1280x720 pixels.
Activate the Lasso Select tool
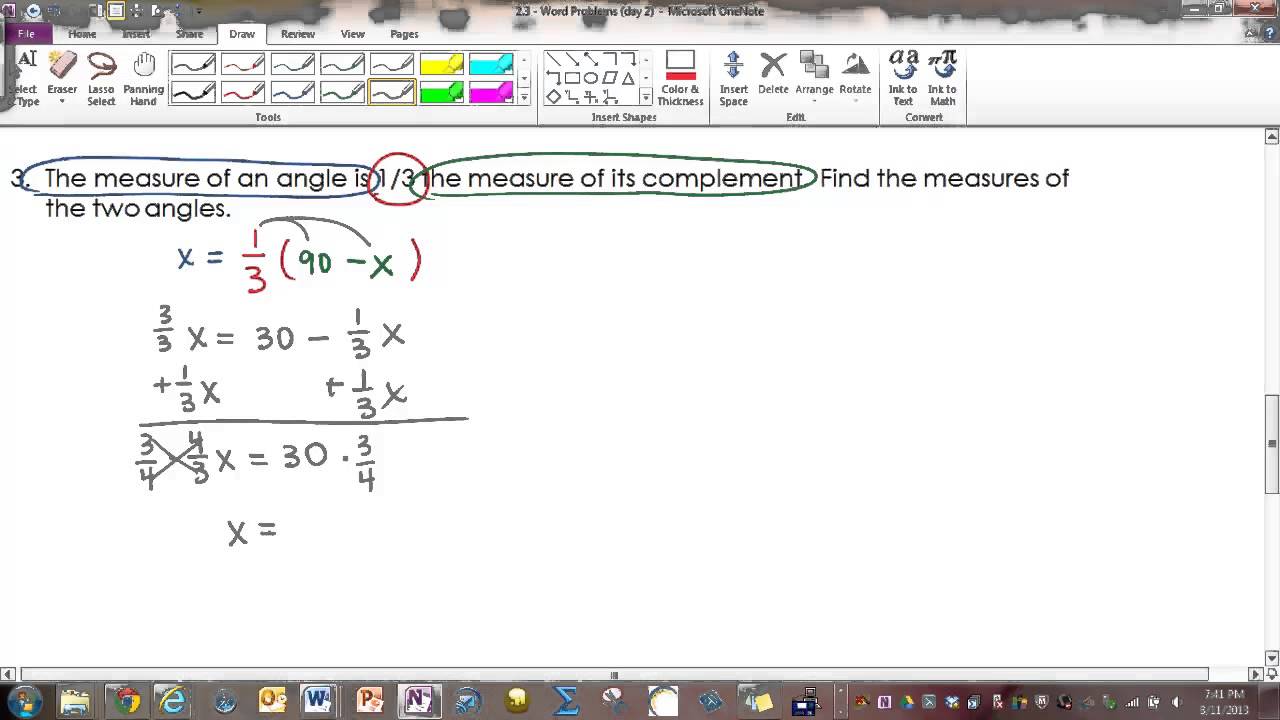click(101, 78)
